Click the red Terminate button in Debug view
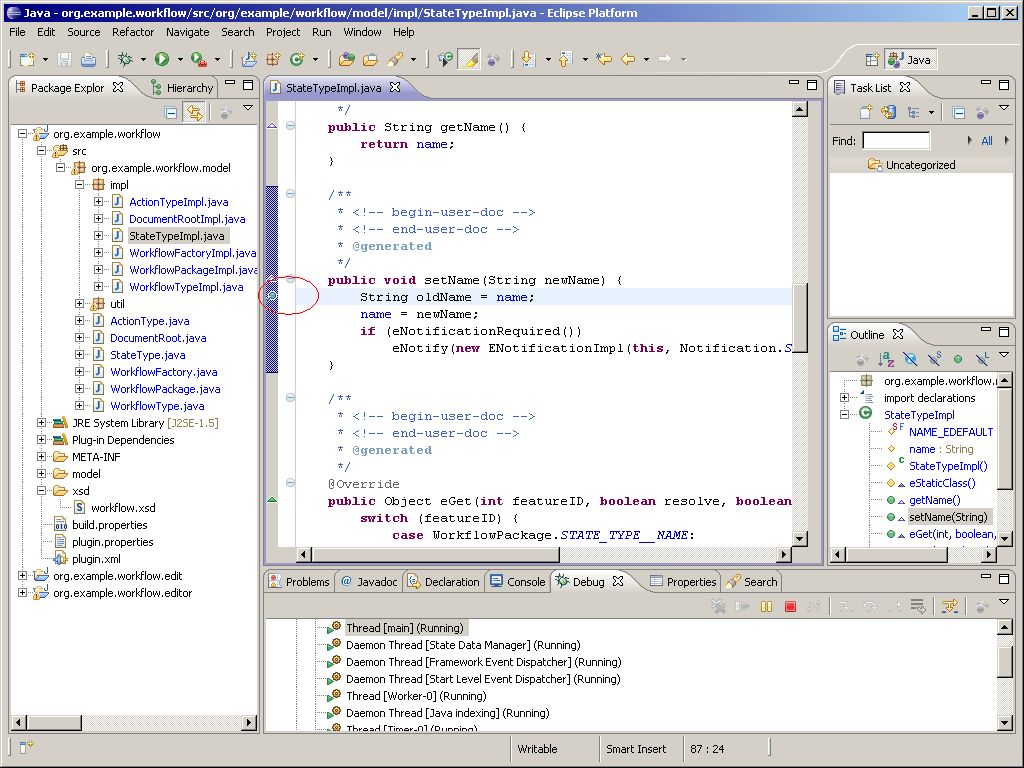The width and height of the screenshot is (1024, 768). tap(790, 606)
